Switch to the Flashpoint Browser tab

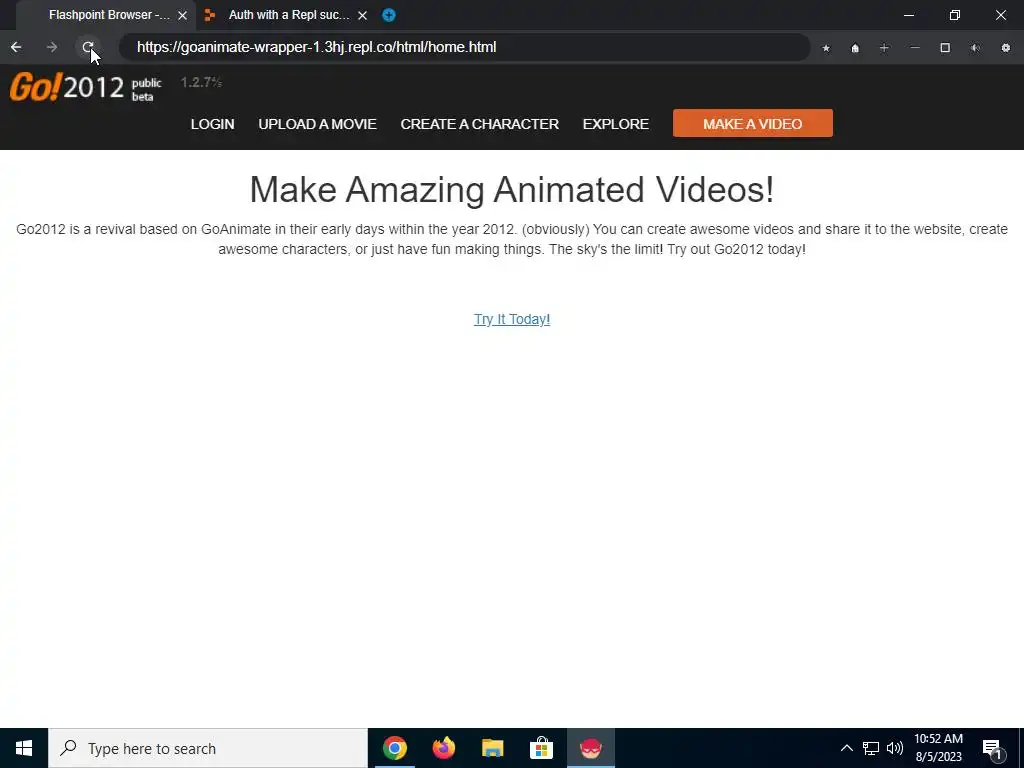pos(104,15)
